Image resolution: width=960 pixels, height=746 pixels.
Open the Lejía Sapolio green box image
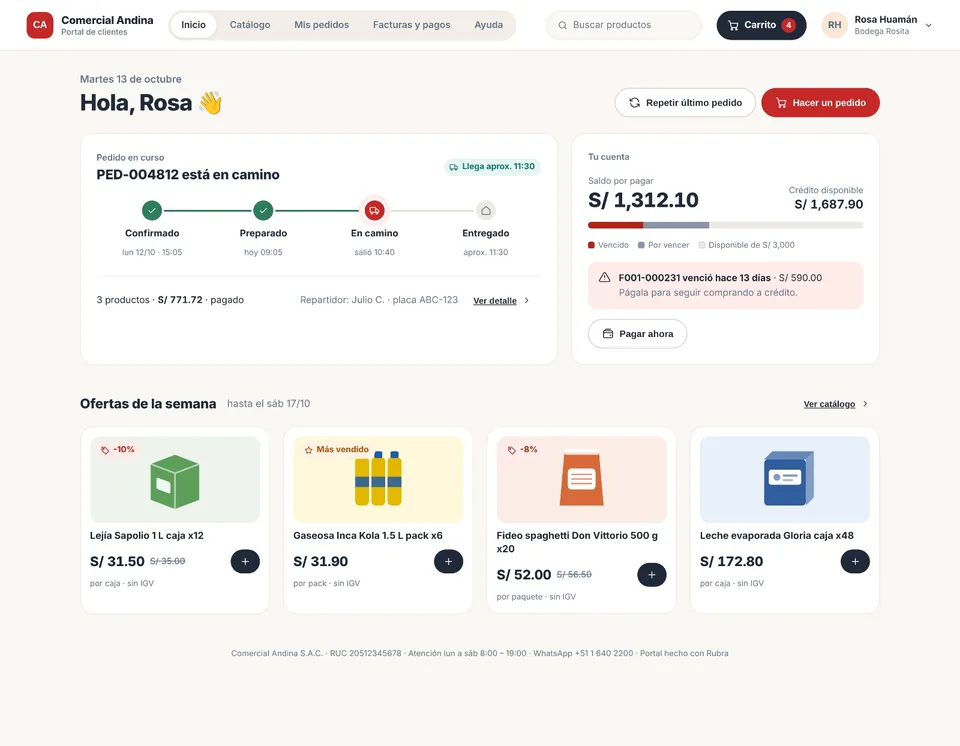pyautogui.click(x=174, y=481)
